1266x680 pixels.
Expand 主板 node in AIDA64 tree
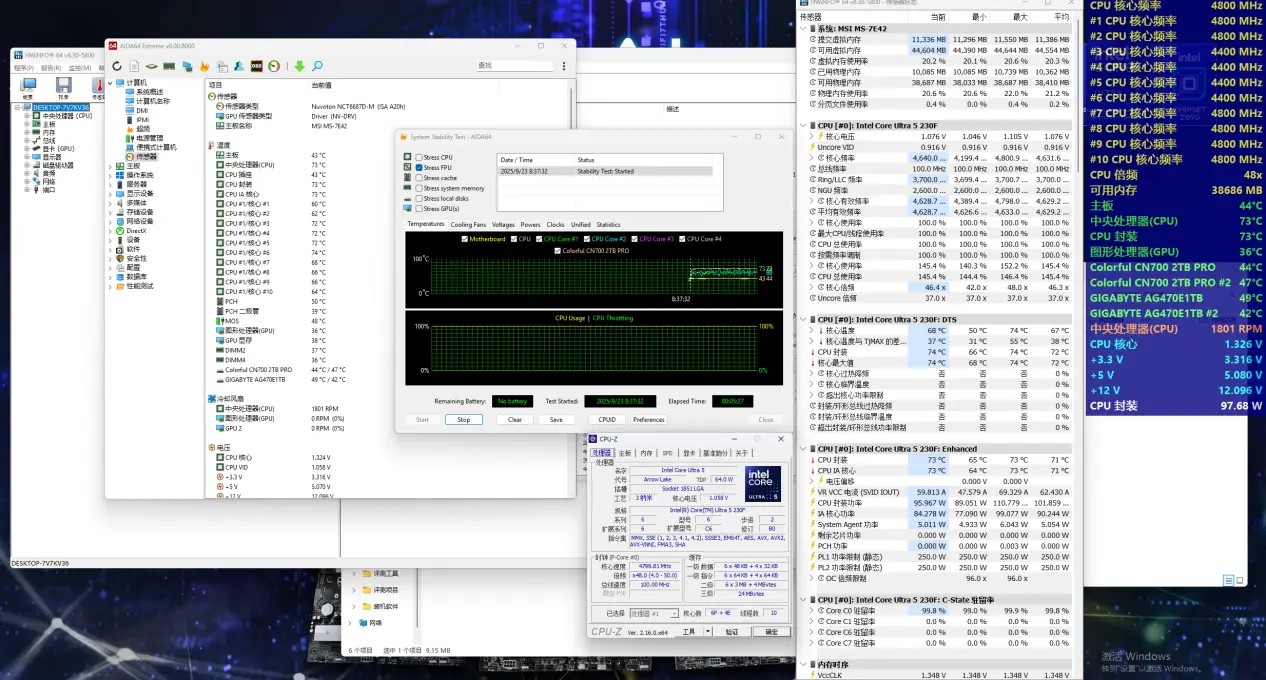pos(110,166)
